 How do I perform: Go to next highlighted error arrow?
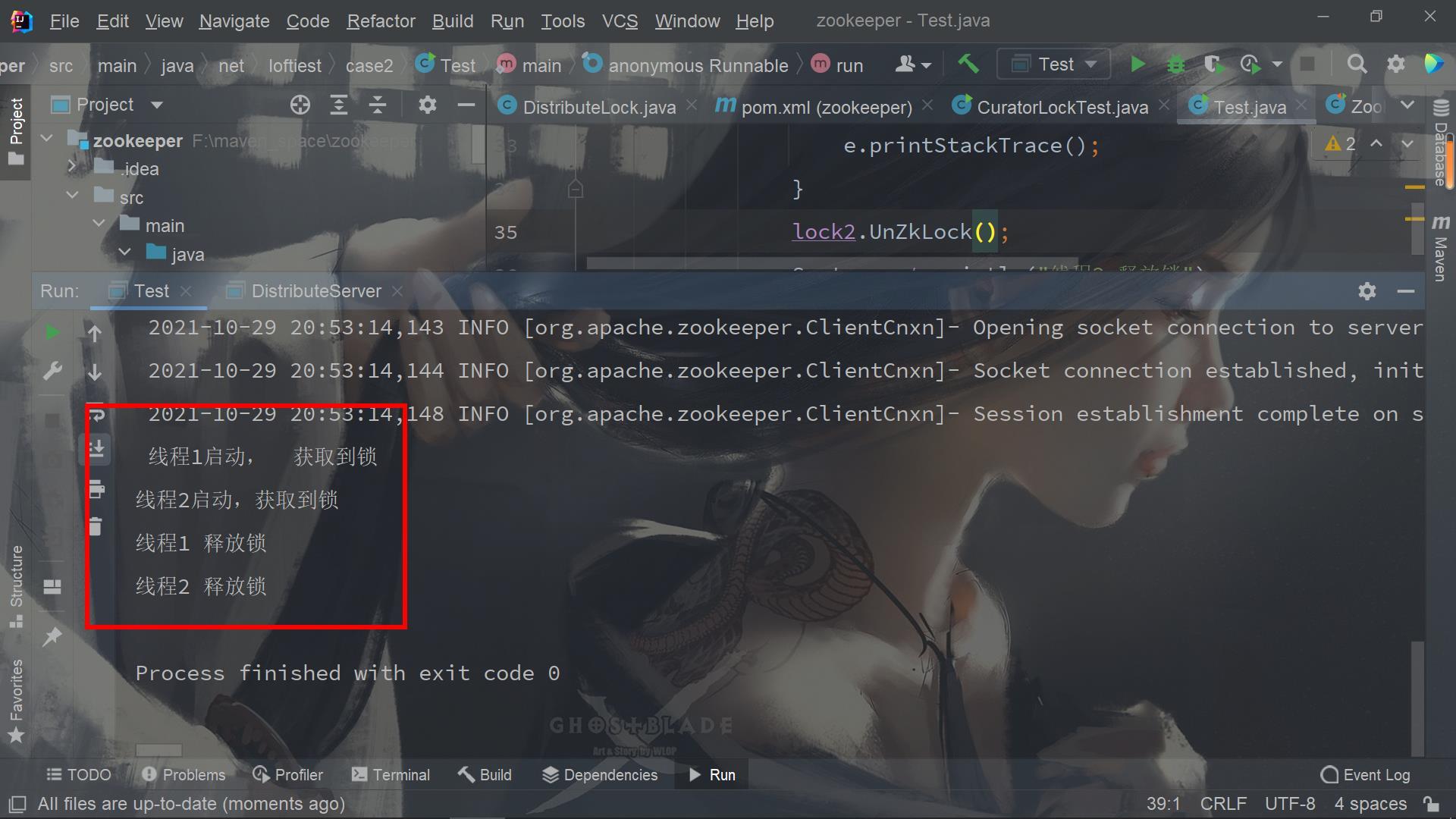coord(1407,144)
